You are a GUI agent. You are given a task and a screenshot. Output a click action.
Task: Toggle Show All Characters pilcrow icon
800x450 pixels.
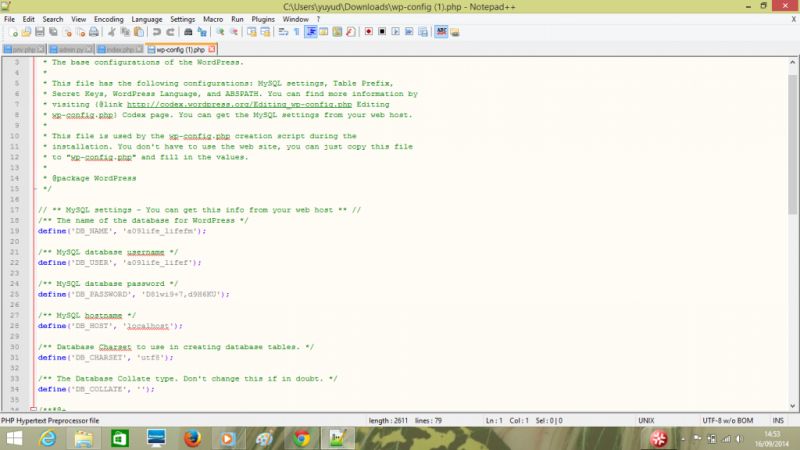(x=296, y=32)
